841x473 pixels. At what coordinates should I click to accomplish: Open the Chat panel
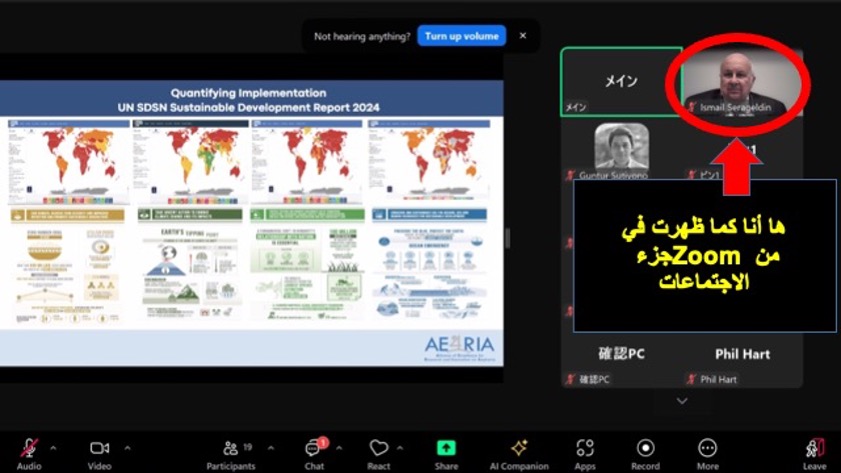(314, 448)
